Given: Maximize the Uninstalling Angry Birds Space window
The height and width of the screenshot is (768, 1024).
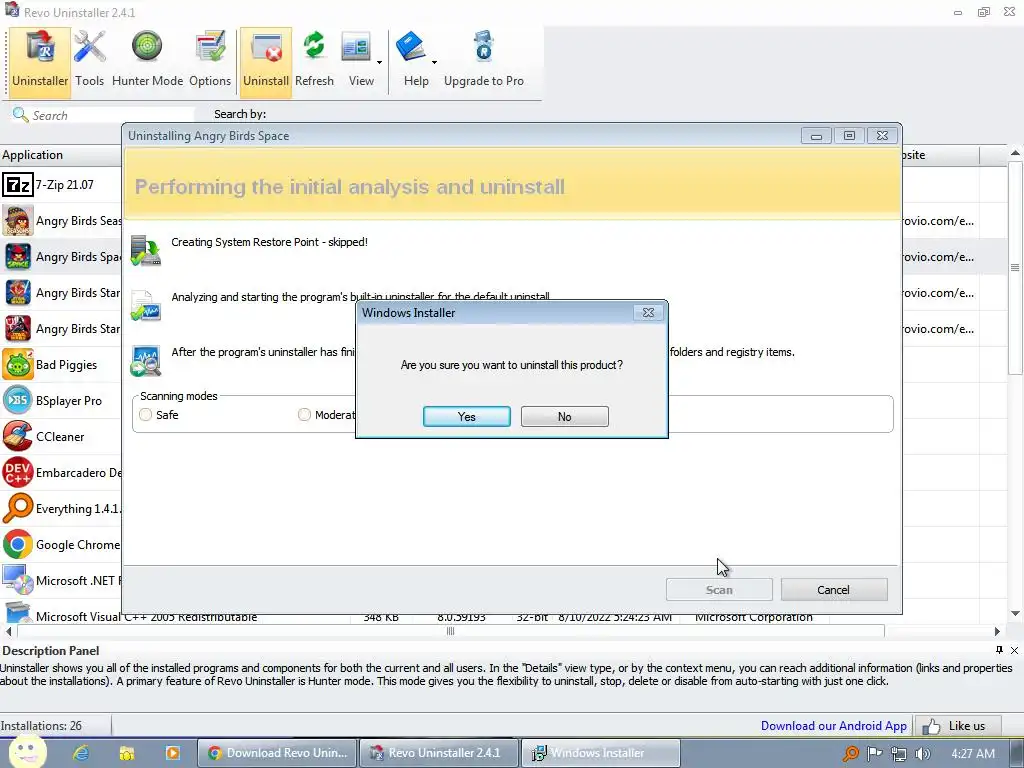Looking at the screenshot, I should click(x=849, y=135).
